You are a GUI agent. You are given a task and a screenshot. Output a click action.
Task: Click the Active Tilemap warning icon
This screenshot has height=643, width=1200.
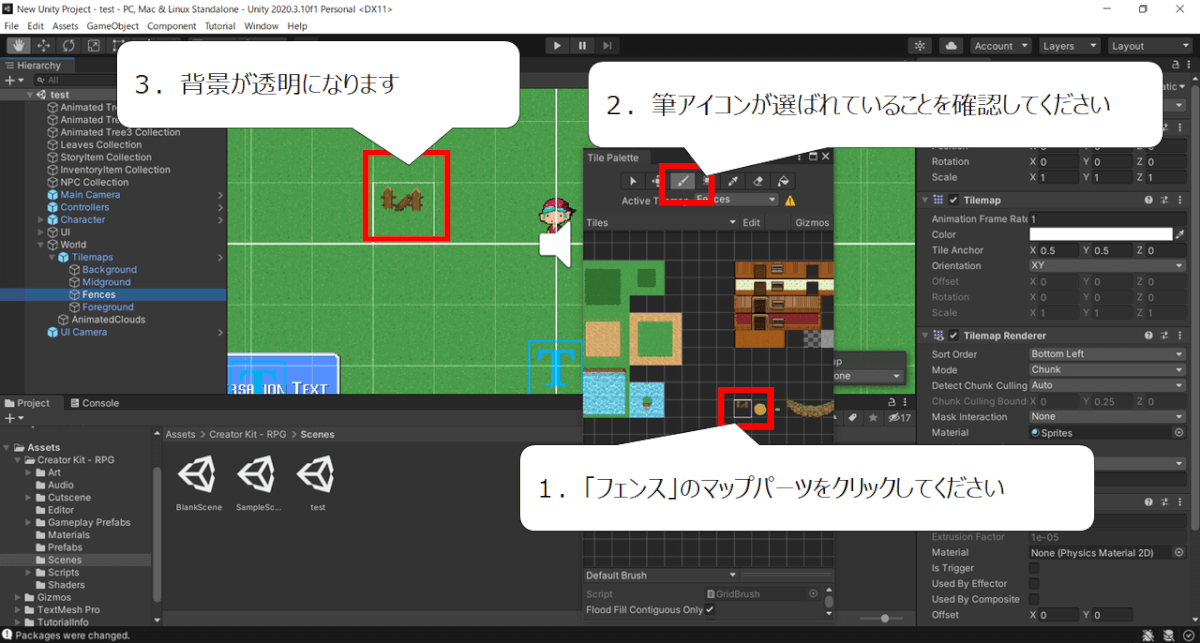pyautogui.click(x=790, y=200)
